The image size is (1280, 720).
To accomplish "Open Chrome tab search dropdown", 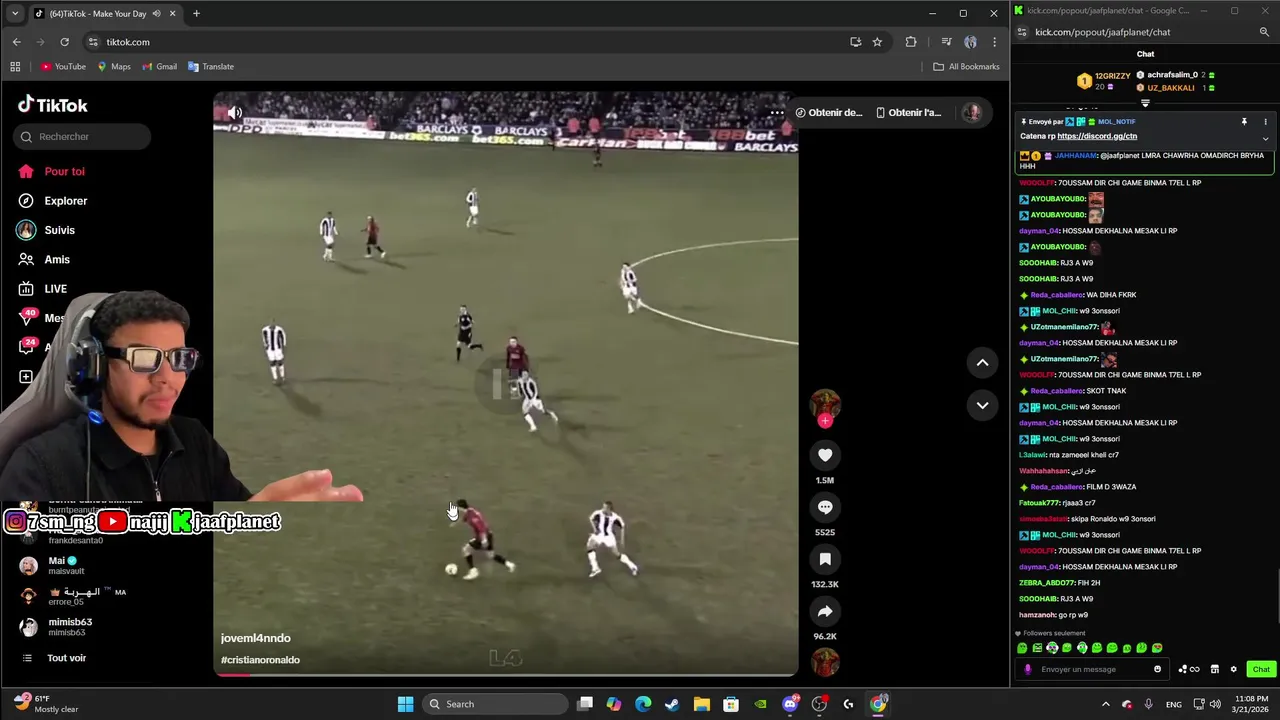I will 14,13.
